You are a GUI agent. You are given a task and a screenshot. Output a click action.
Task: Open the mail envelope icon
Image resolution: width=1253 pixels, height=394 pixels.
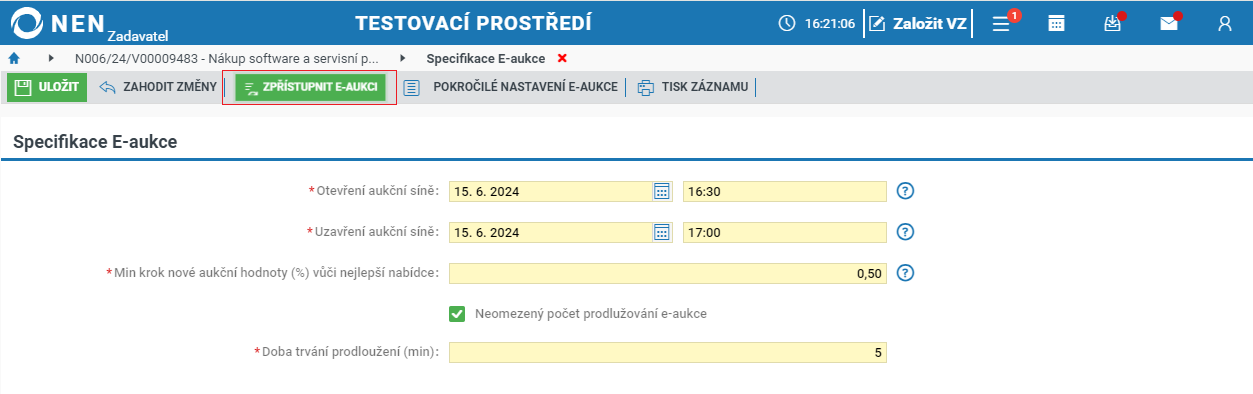tap(1169, 24)
